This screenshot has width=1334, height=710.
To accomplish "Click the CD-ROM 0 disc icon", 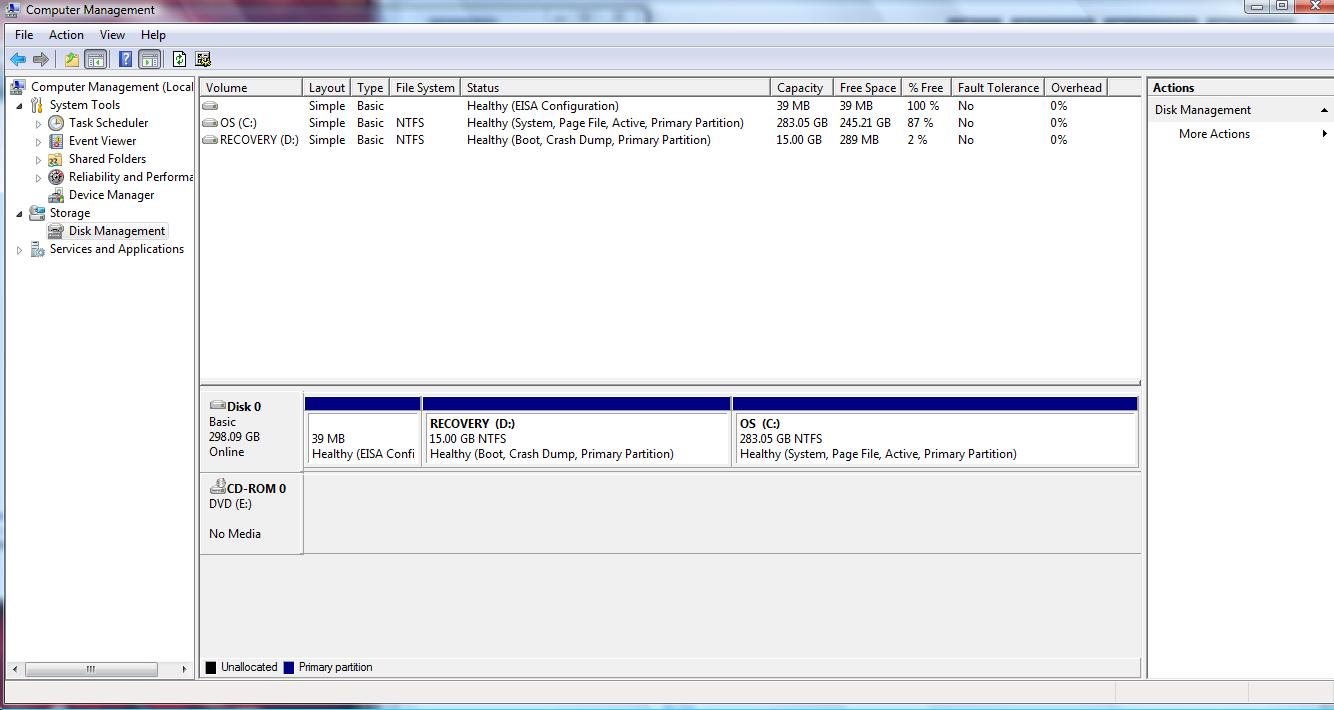I will [217, 487].
